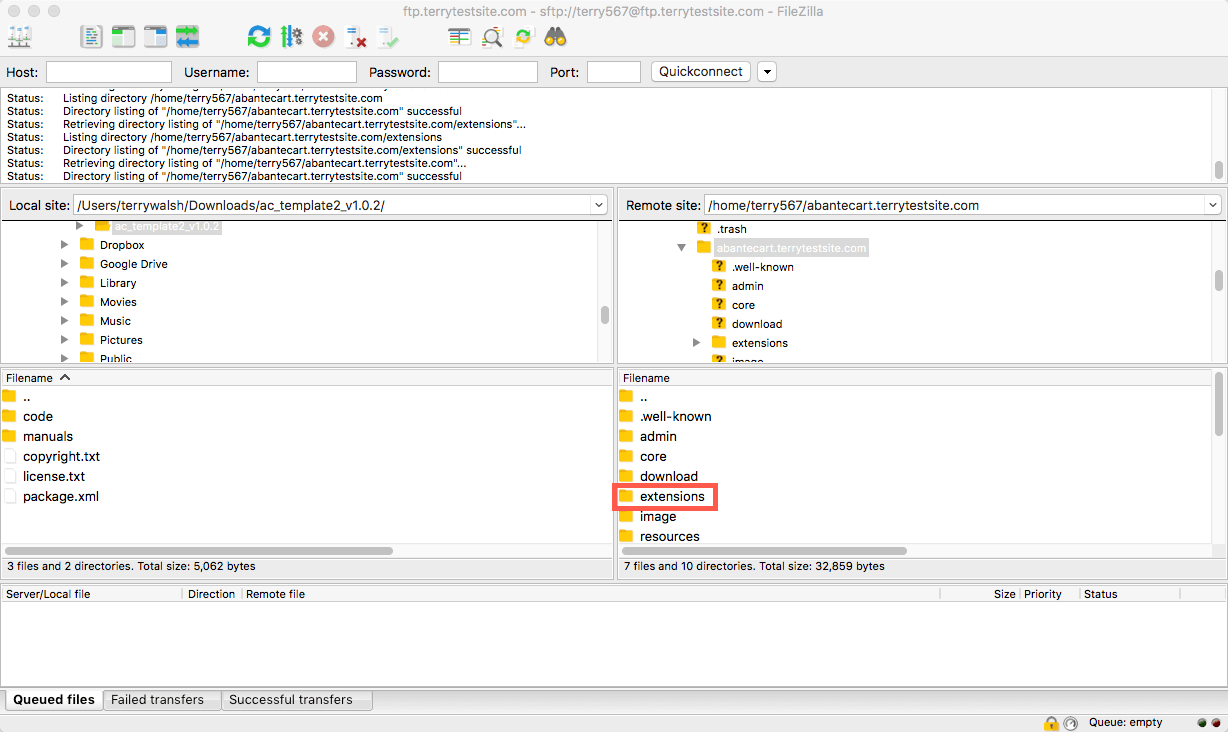
Task: Search for files with the binoculars icon
Action: [555, 37]
